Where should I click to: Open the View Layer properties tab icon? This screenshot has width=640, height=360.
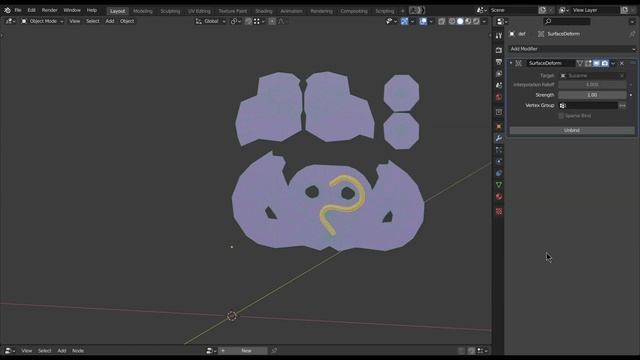pyautogui.click(x=499, y=74)
